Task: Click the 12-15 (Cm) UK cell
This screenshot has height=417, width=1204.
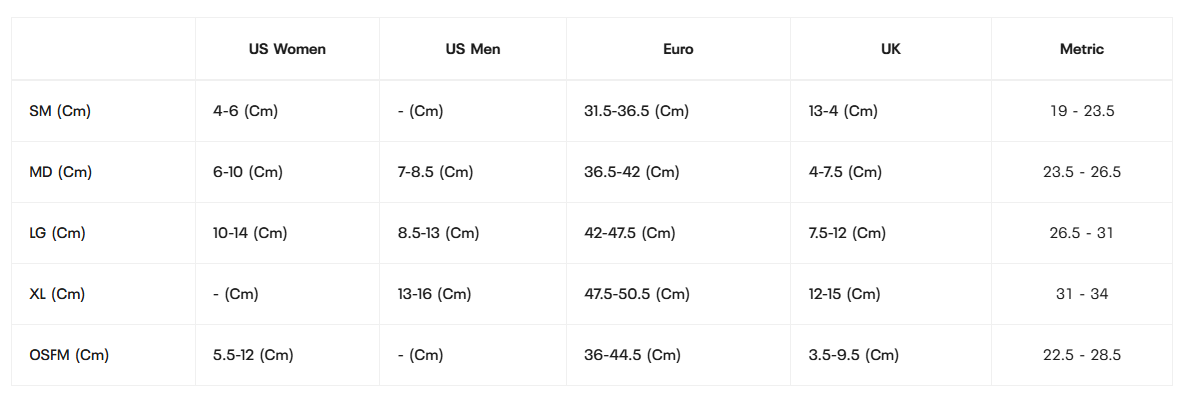Action: tap(844, 294)
